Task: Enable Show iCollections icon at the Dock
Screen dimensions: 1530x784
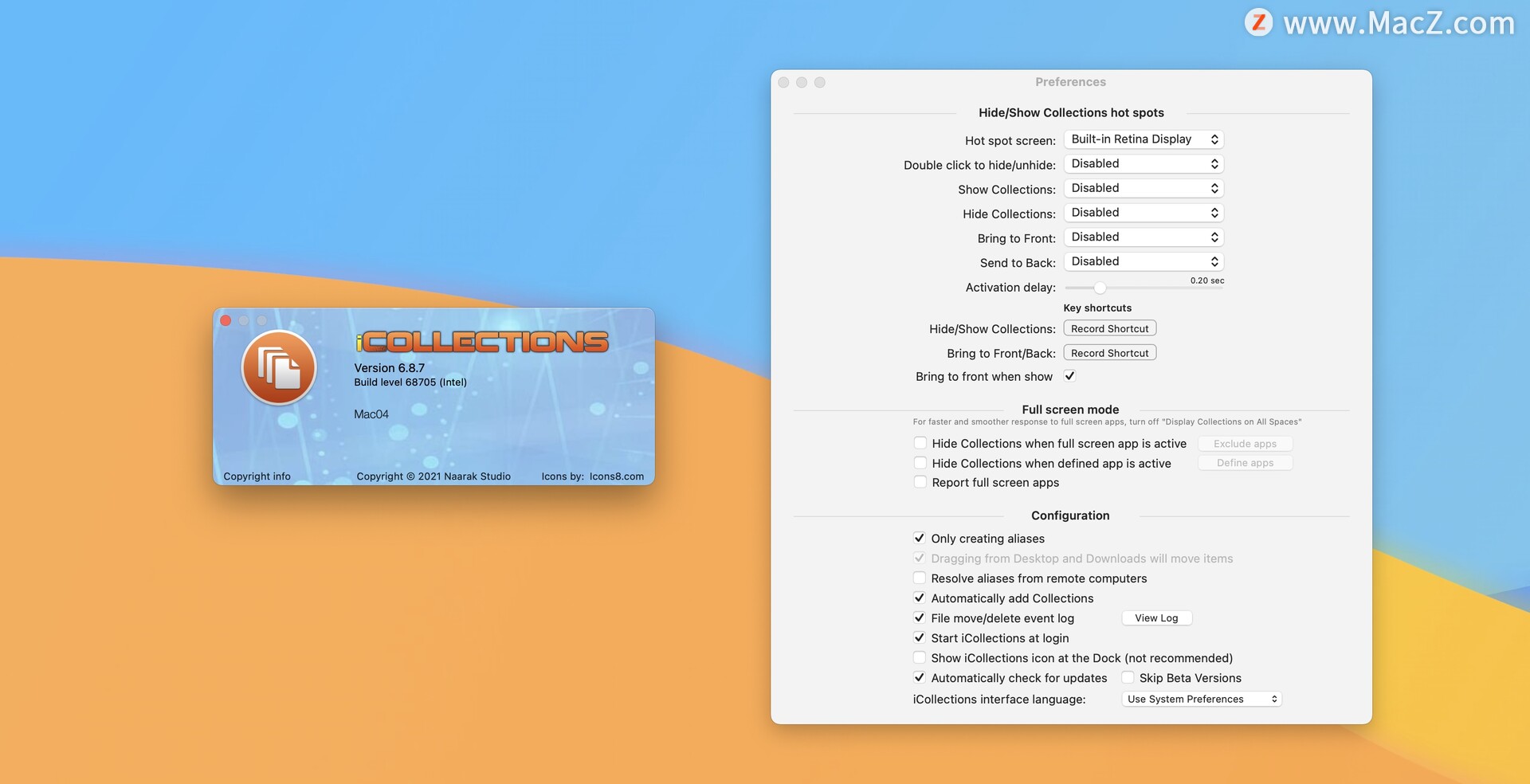Action: click(920, 658)
